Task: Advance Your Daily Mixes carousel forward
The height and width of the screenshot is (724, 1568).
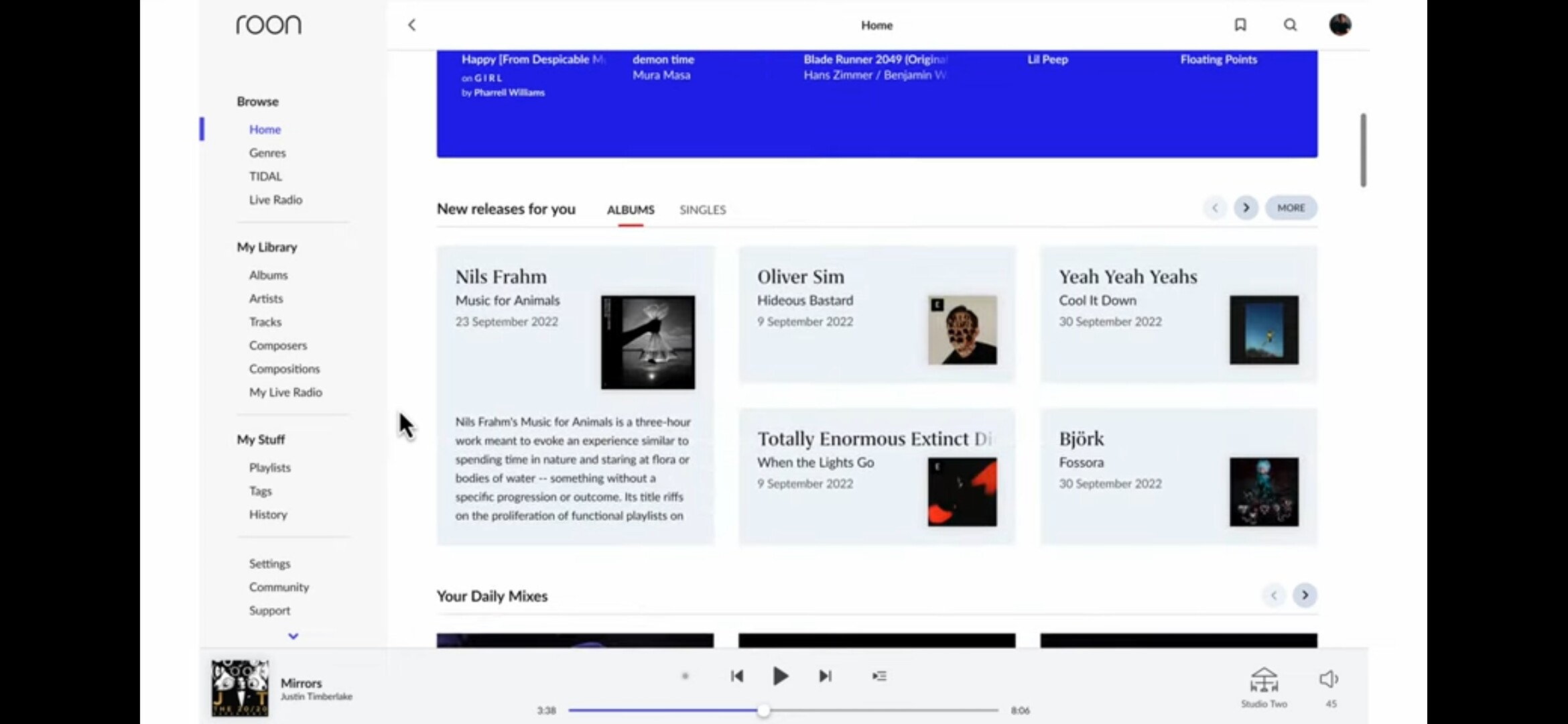Action: point(1305,595)
